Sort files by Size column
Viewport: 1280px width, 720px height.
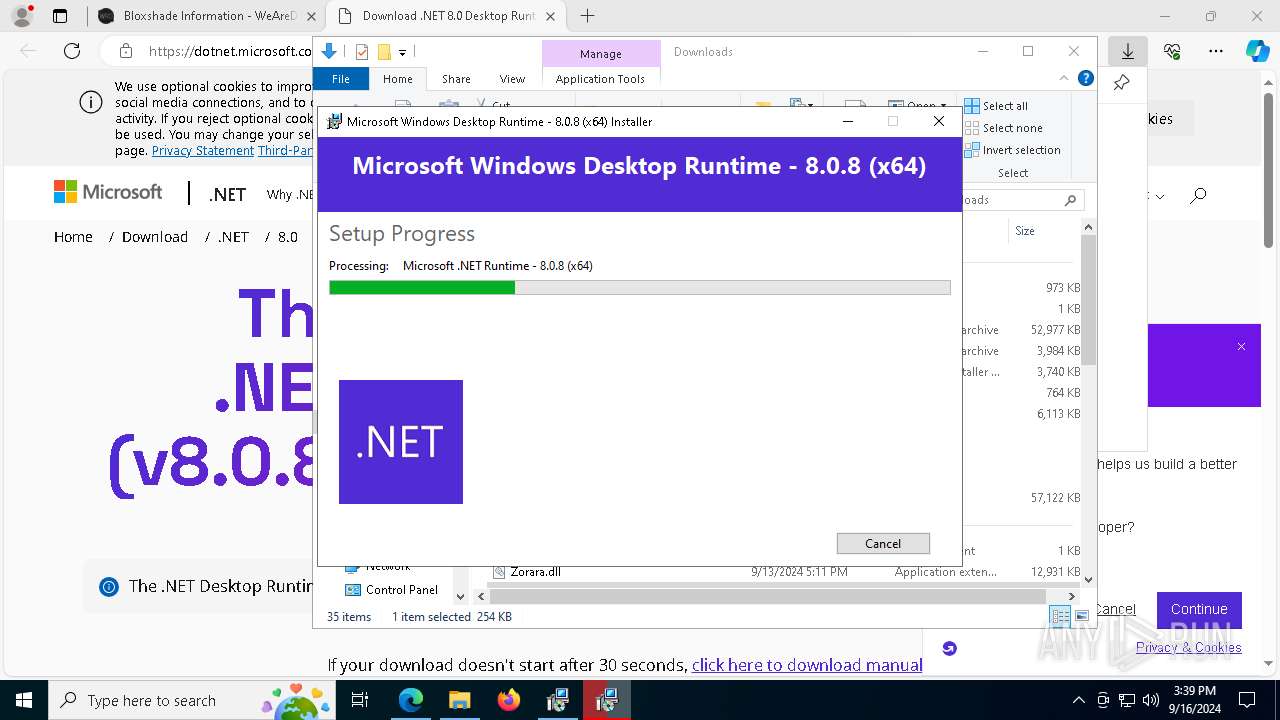point(1025,231)
